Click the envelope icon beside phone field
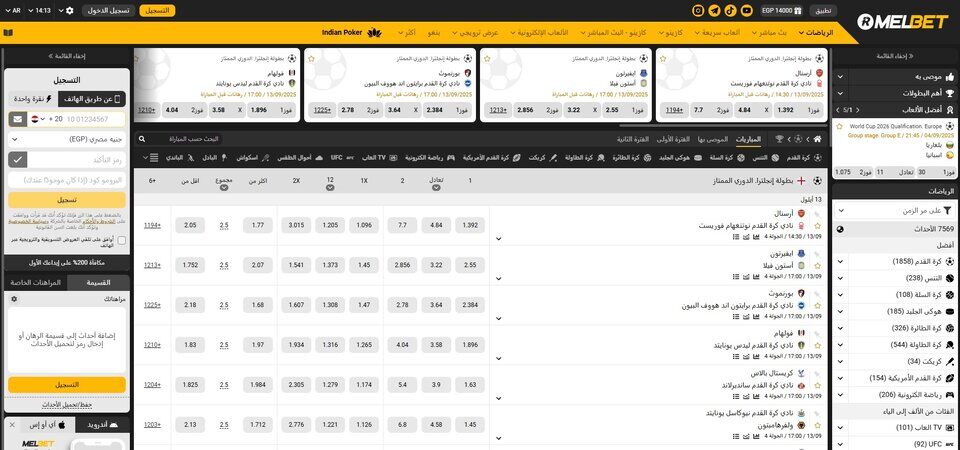The height and width of the screenshot is (450, 960). coord(18,119)
